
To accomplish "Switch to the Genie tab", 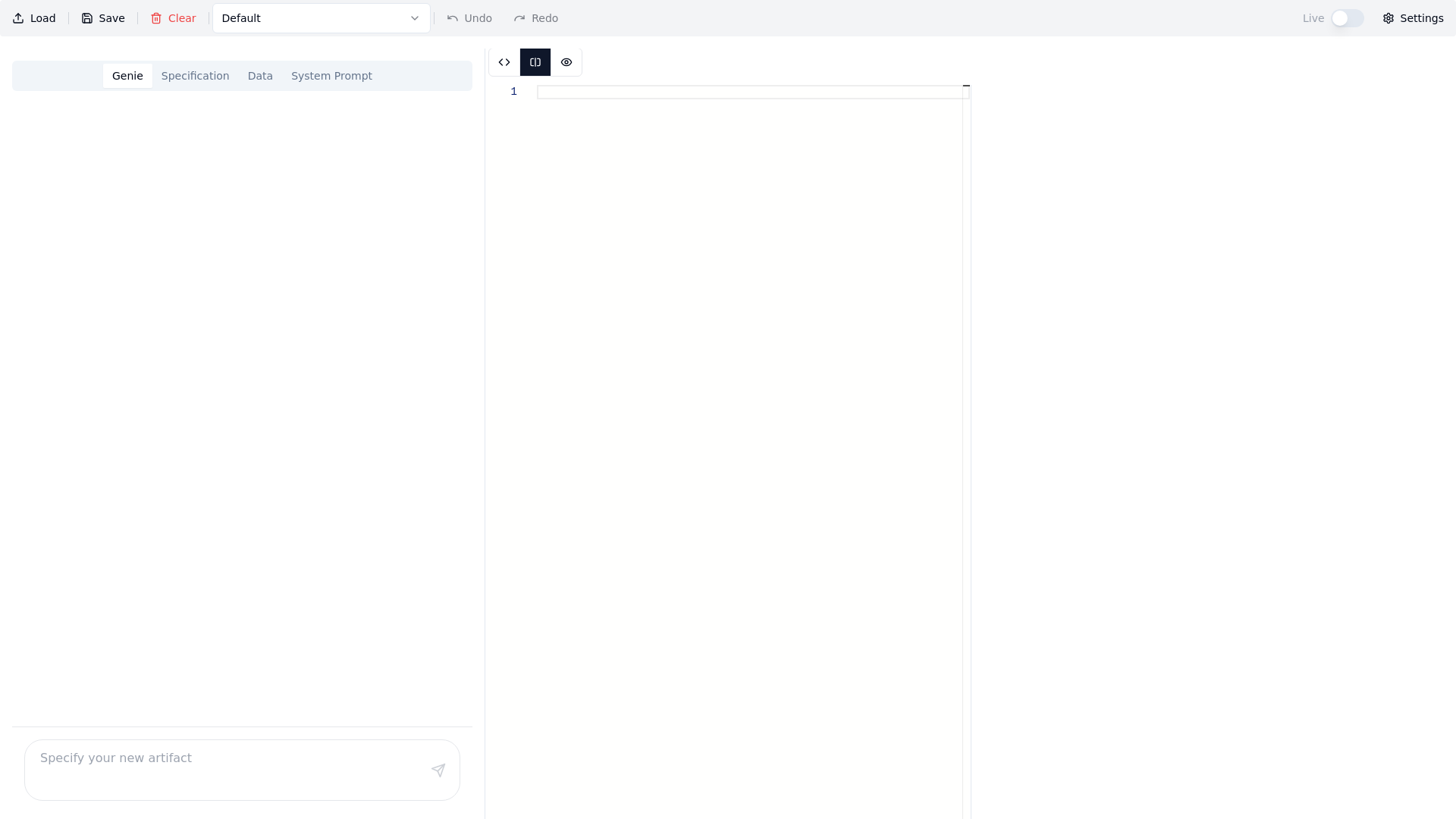I will 127,76.
